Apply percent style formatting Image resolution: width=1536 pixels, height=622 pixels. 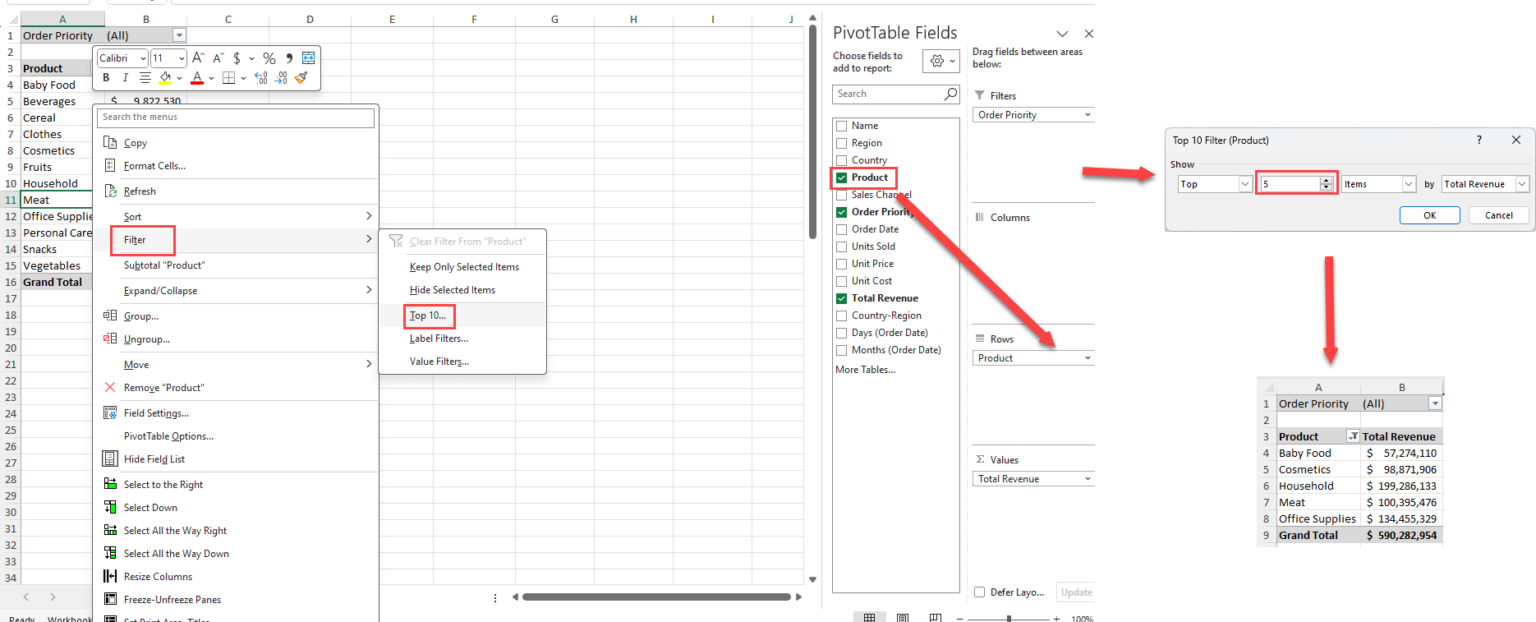coord(268,58)
